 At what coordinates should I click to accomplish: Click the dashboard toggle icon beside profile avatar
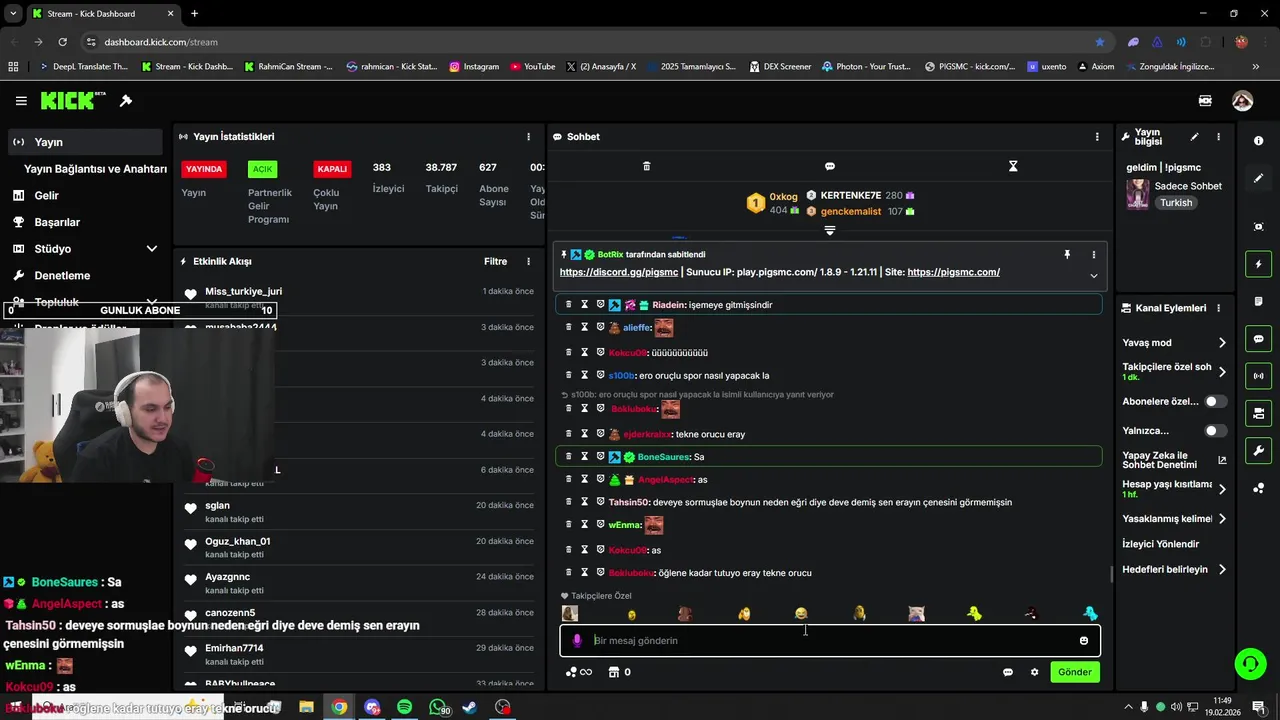[x=1205, y=101]
